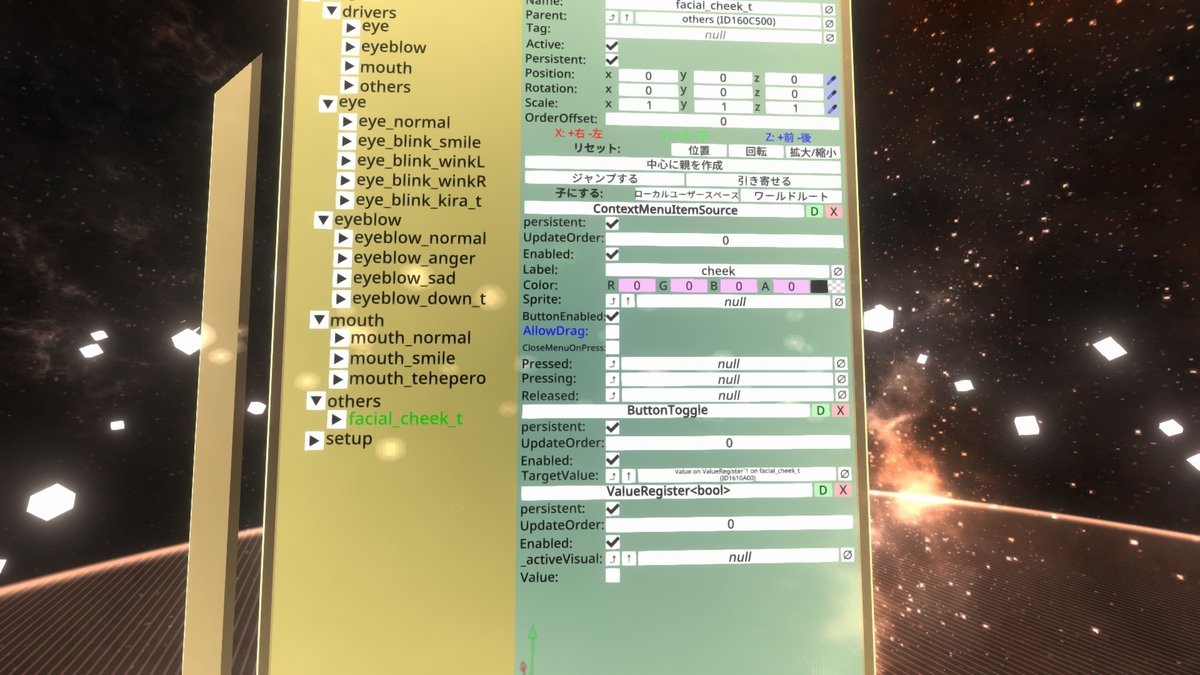Clear the Released field with the null icon
Screen dimensions: 1200x675
(840, 396)
